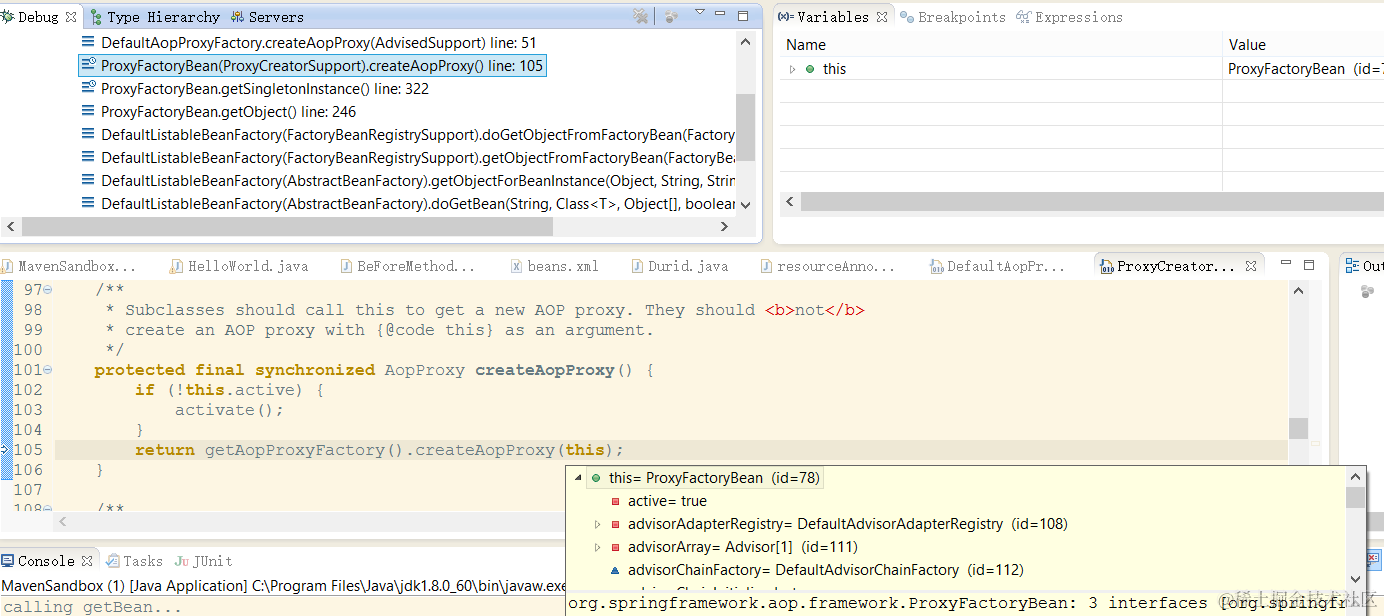Viewport: 1384px width, 616px height.
Task: Select the ProxyFactoryBean.getSingletonInstance() stack frame
Action: (254, 89)
